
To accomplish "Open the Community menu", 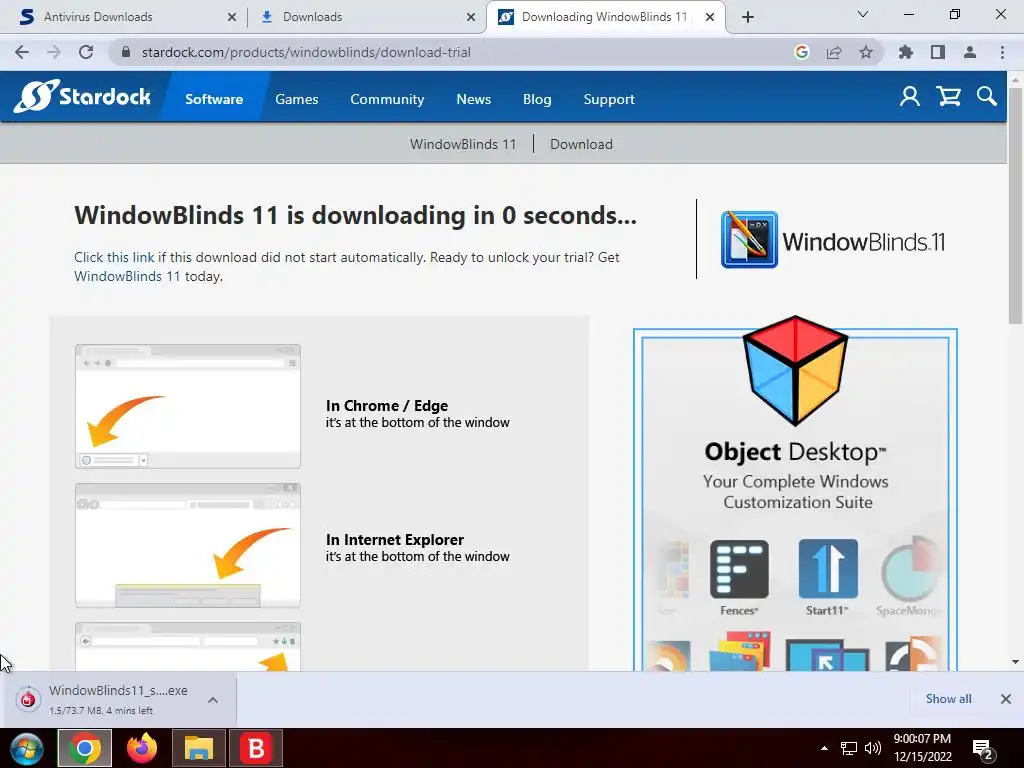I will [x=387, y=99].
